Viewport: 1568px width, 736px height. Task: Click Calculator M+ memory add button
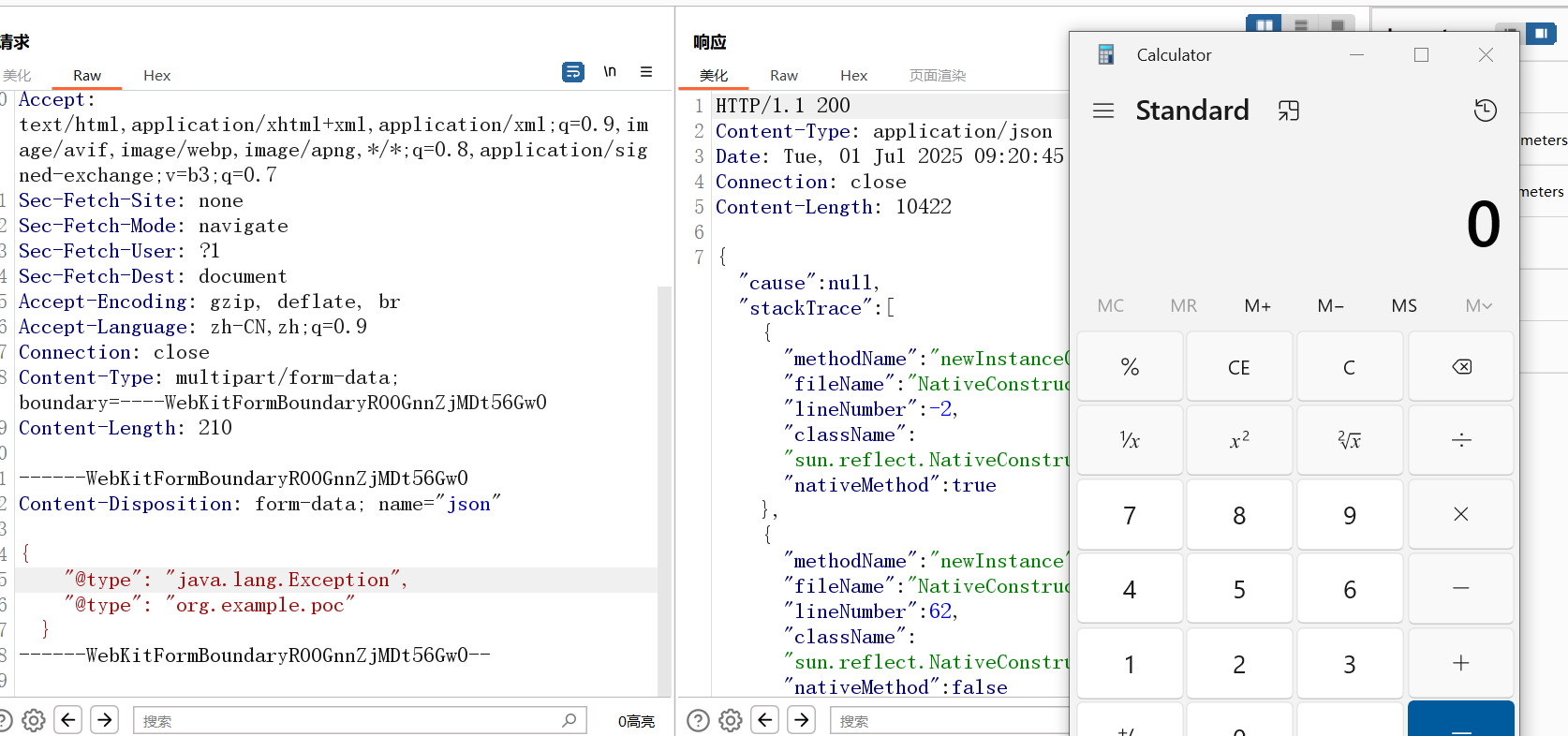pos(1258,305)
